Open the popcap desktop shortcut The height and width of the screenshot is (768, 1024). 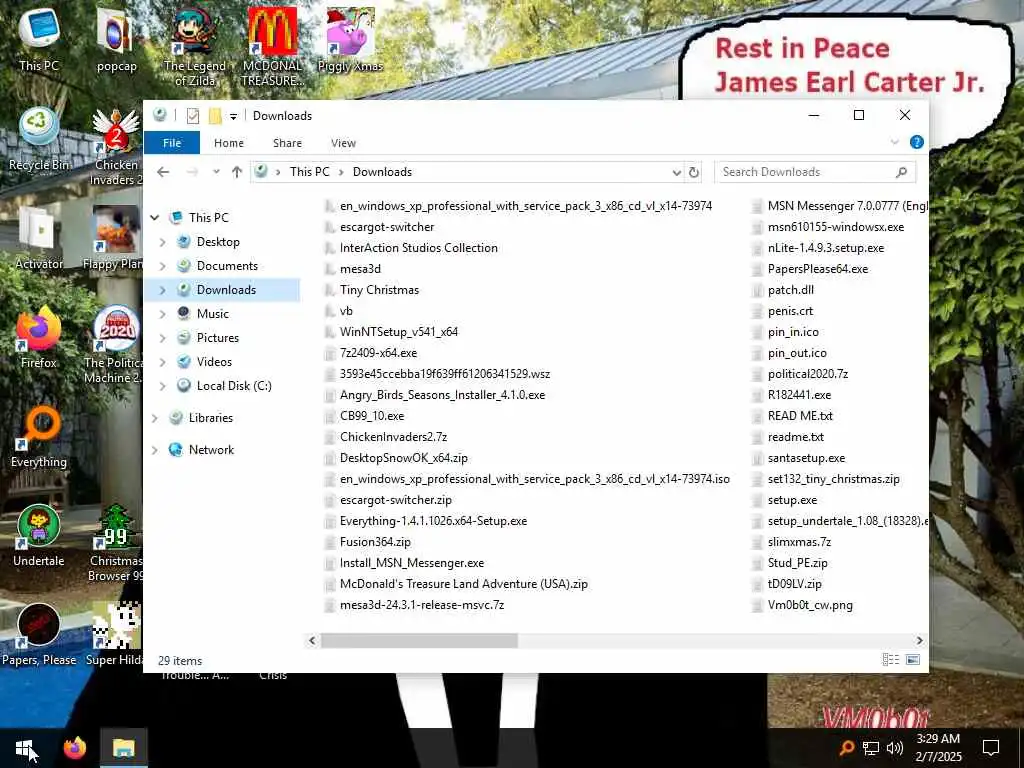[x=116, y=38]
